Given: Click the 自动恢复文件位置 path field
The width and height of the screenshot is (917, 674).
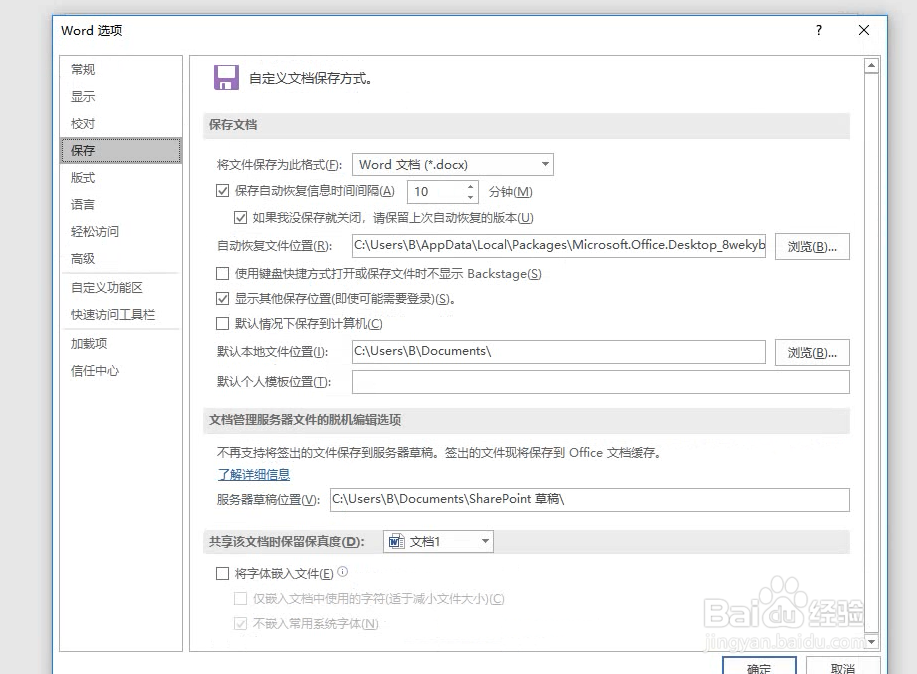Looking at the screenshot, I should pos(559,245).
